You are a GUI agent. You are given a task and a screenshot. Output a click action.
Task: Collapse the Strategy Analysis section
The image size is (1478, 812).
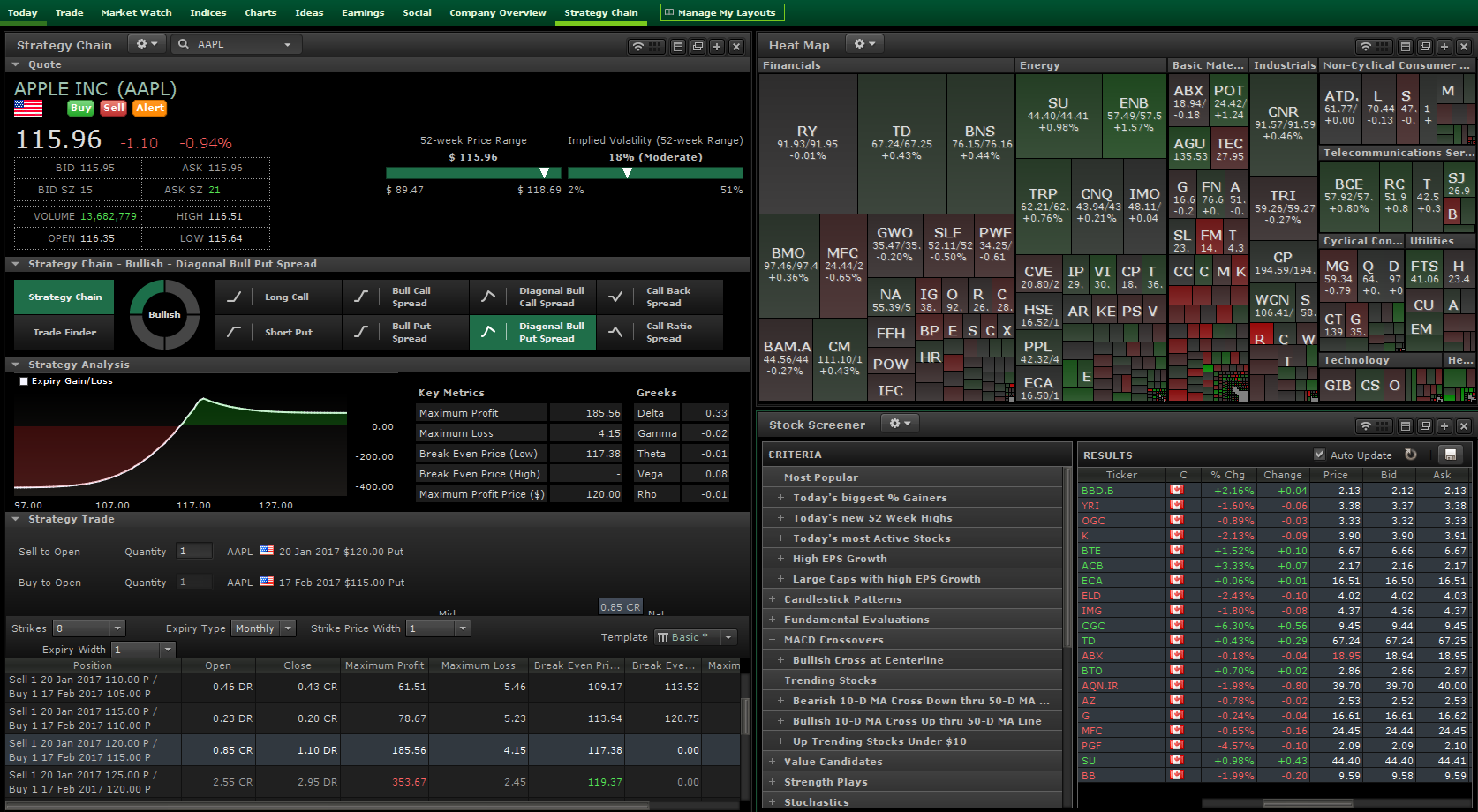pos(15,364)
